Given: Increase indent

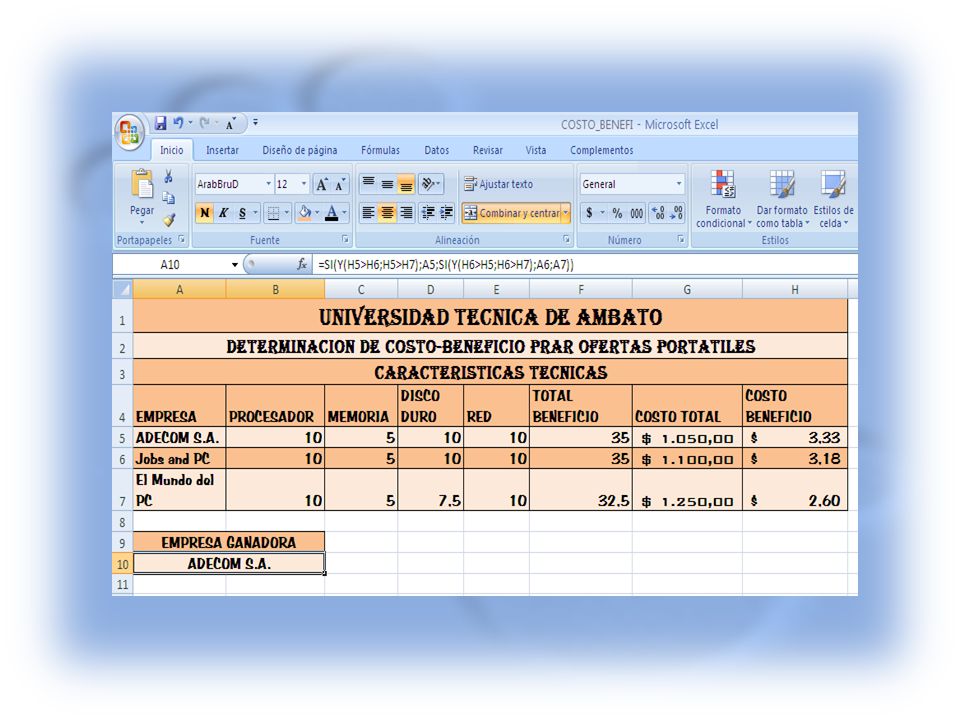Looking at the screenshot, I should [x=446, y=213].
